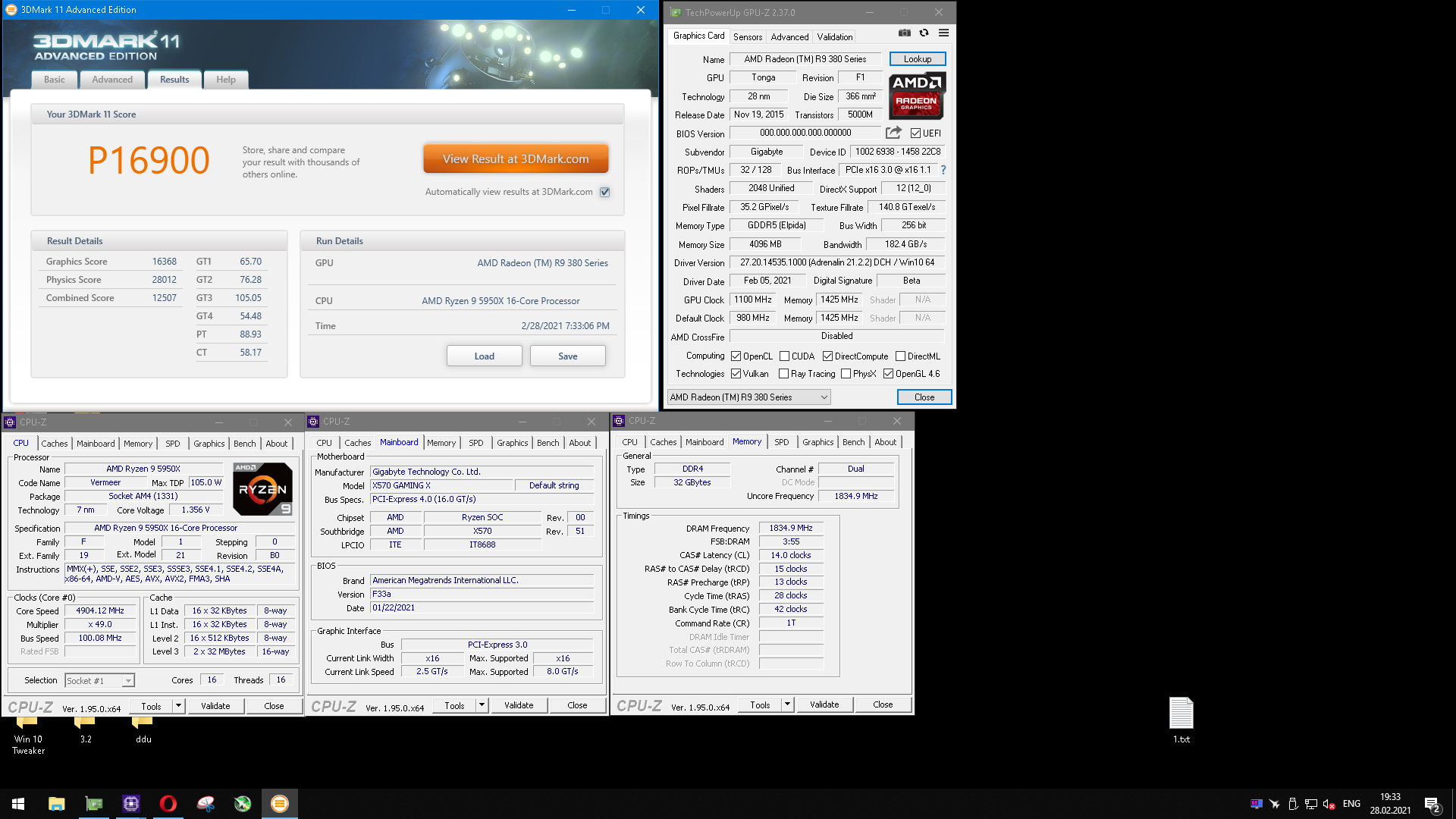This screenshot has height=819, width=1456.
Task: Open the notification center icon
Action: (x=1432, y=804)
